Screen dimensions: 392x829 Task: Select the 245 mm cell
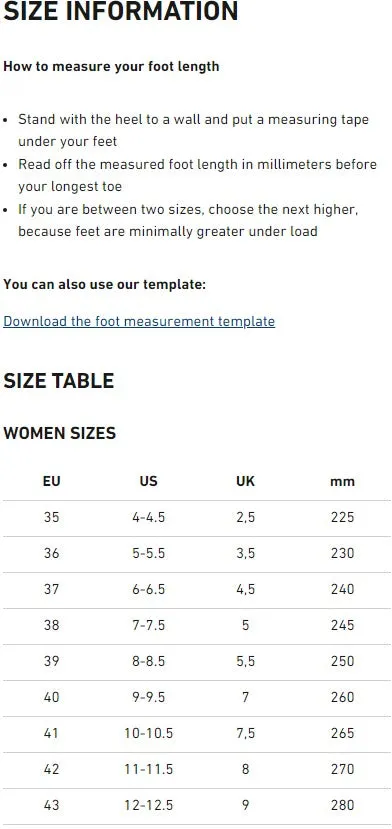[x=342, y=625]
